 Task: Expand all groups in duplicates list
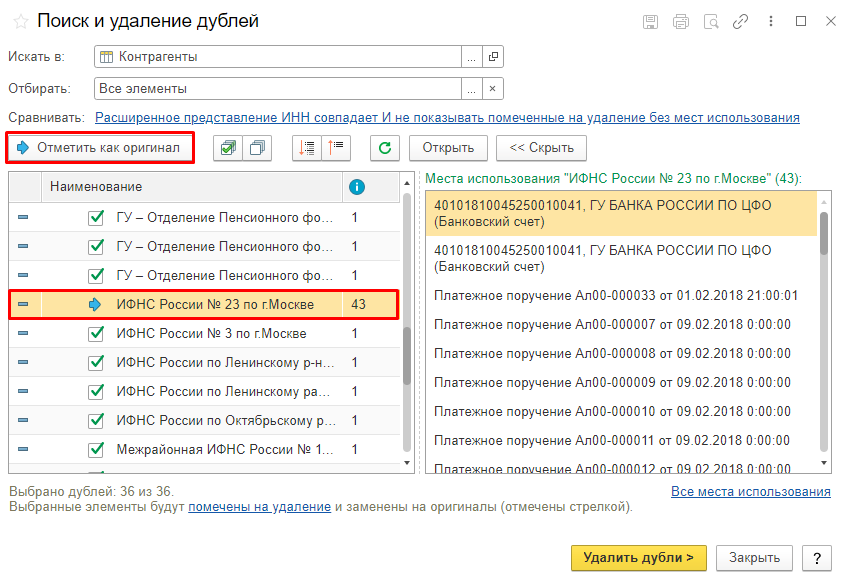(307, 148)
